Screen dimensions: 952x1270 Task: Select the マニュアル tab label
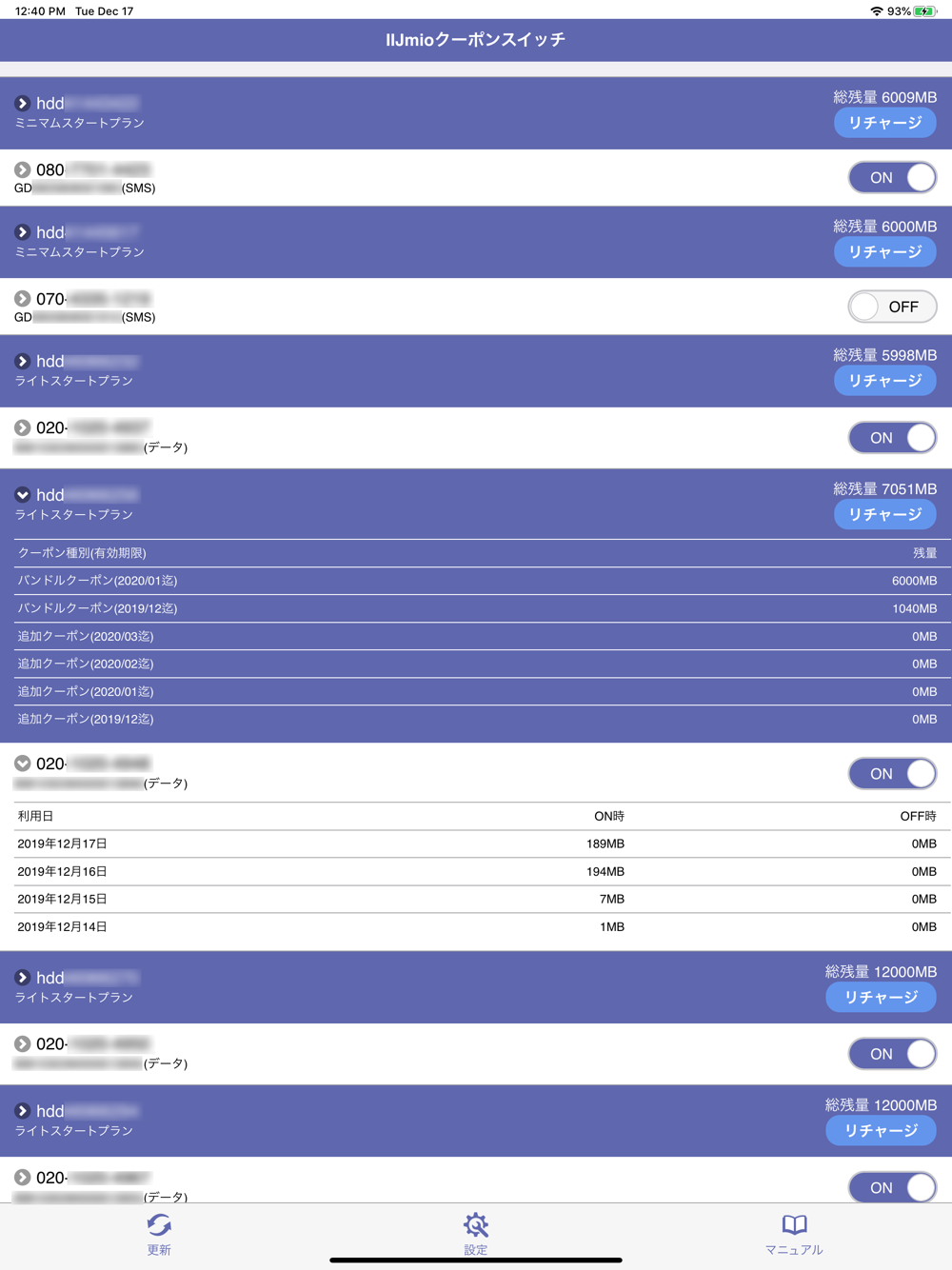tap(794, 1250)
